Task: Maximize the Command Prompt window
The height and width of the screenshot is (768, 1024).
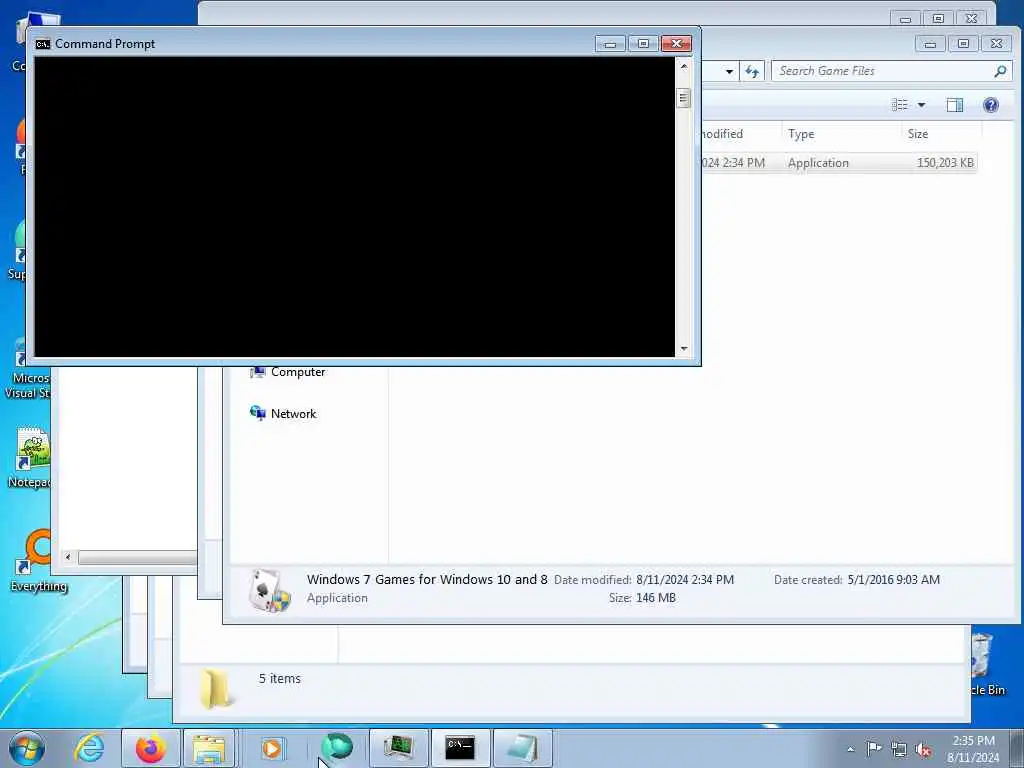Action: pos(643,44)
